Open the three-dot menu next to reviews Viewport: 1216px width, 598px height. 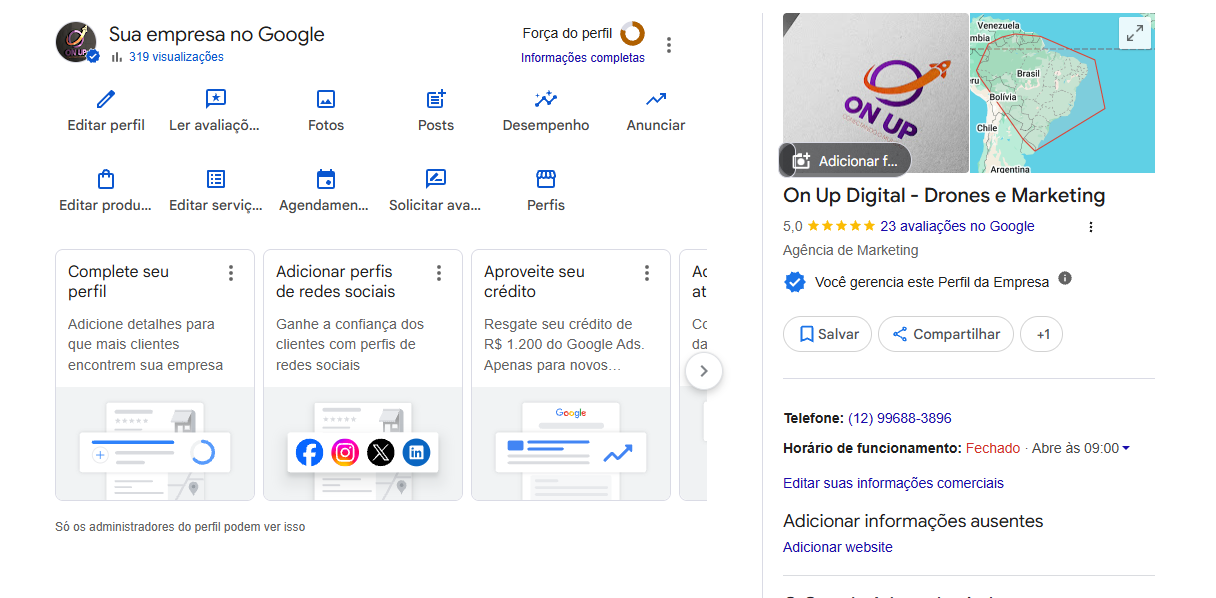tap(1091, 227)
